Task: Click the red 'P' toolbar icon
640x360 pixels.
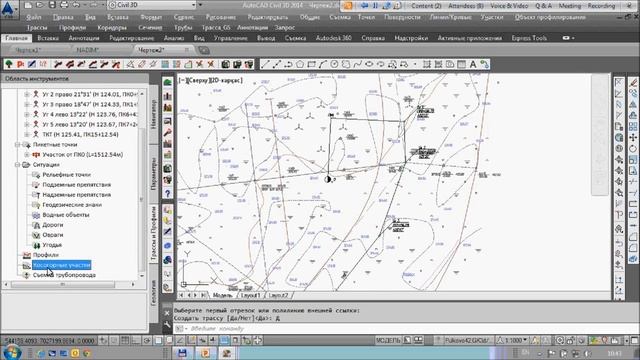Action: [20, 64]
